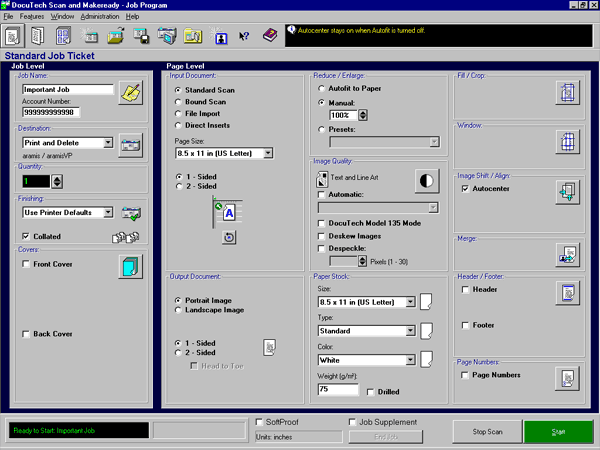Open the Job Name notes icon button
Image resolution: width=600 pixels, height=450 pixels.
pos(131,92)
